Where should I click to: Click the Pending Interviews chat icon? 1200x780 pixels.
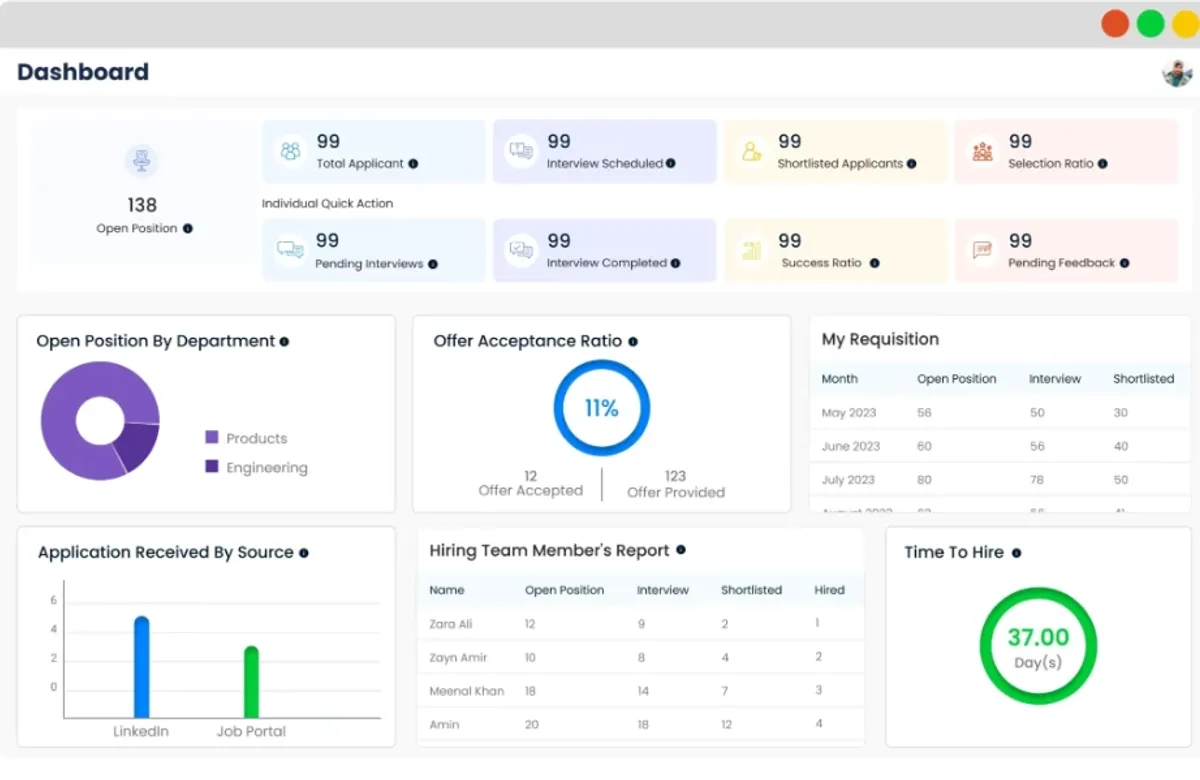[x=291, y=250]
